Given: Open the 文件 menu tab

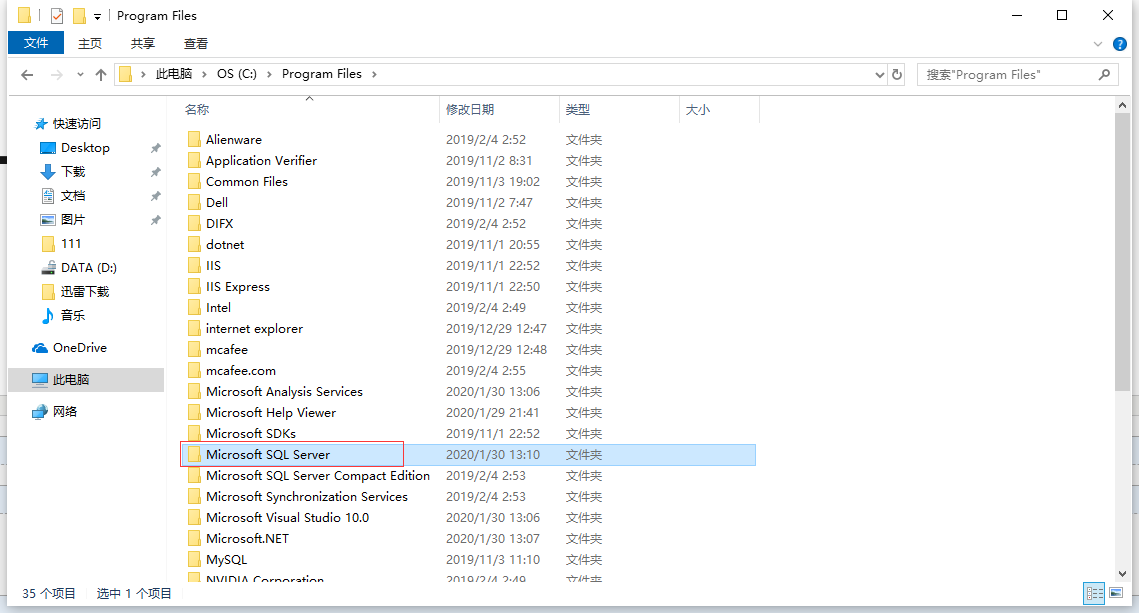Looking at the screenshot, I should [36, 43].
